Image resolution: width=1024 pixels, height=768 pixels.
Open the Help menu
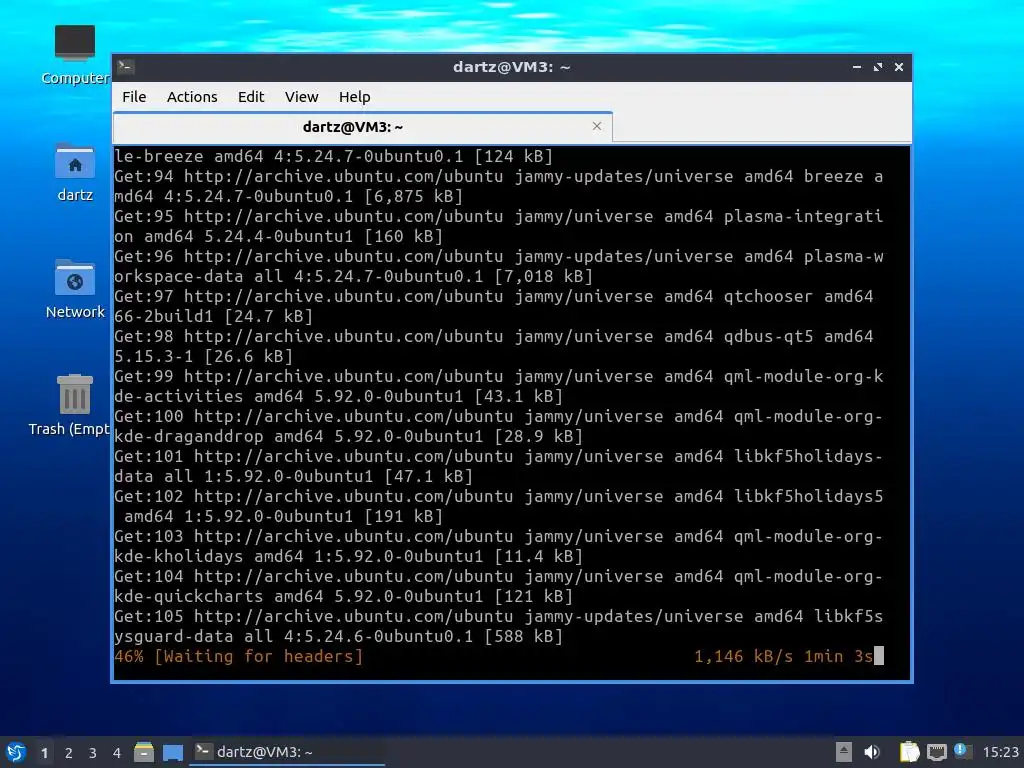(x=355, y=97)
